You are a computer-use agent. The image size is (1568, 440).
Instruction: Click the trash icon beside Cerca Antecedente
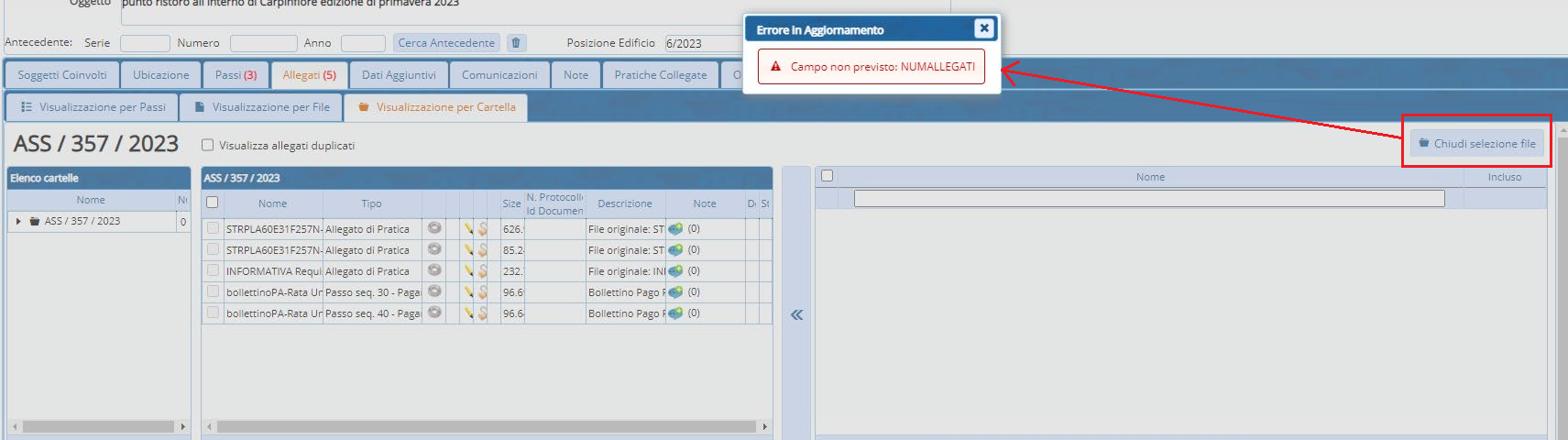516,43
